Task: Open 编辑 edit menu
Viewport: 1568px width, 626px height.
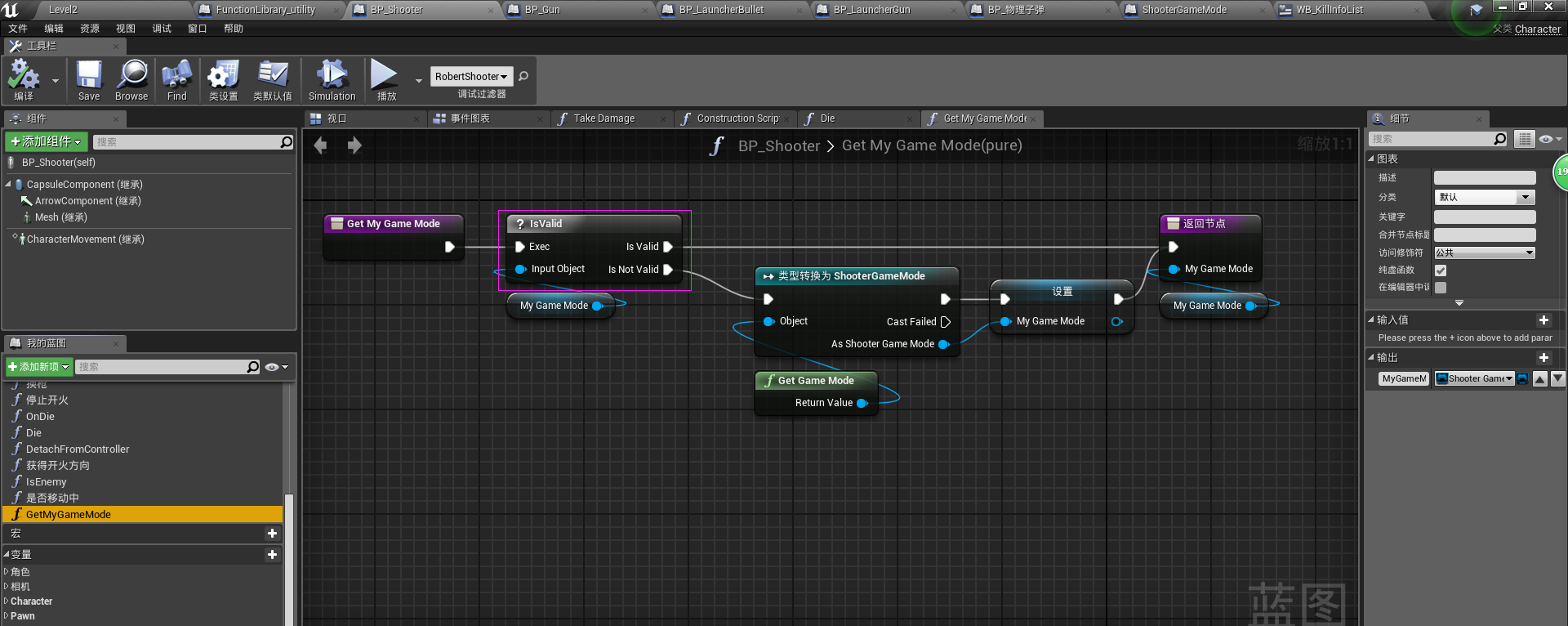Action: [x=54, y=29]
